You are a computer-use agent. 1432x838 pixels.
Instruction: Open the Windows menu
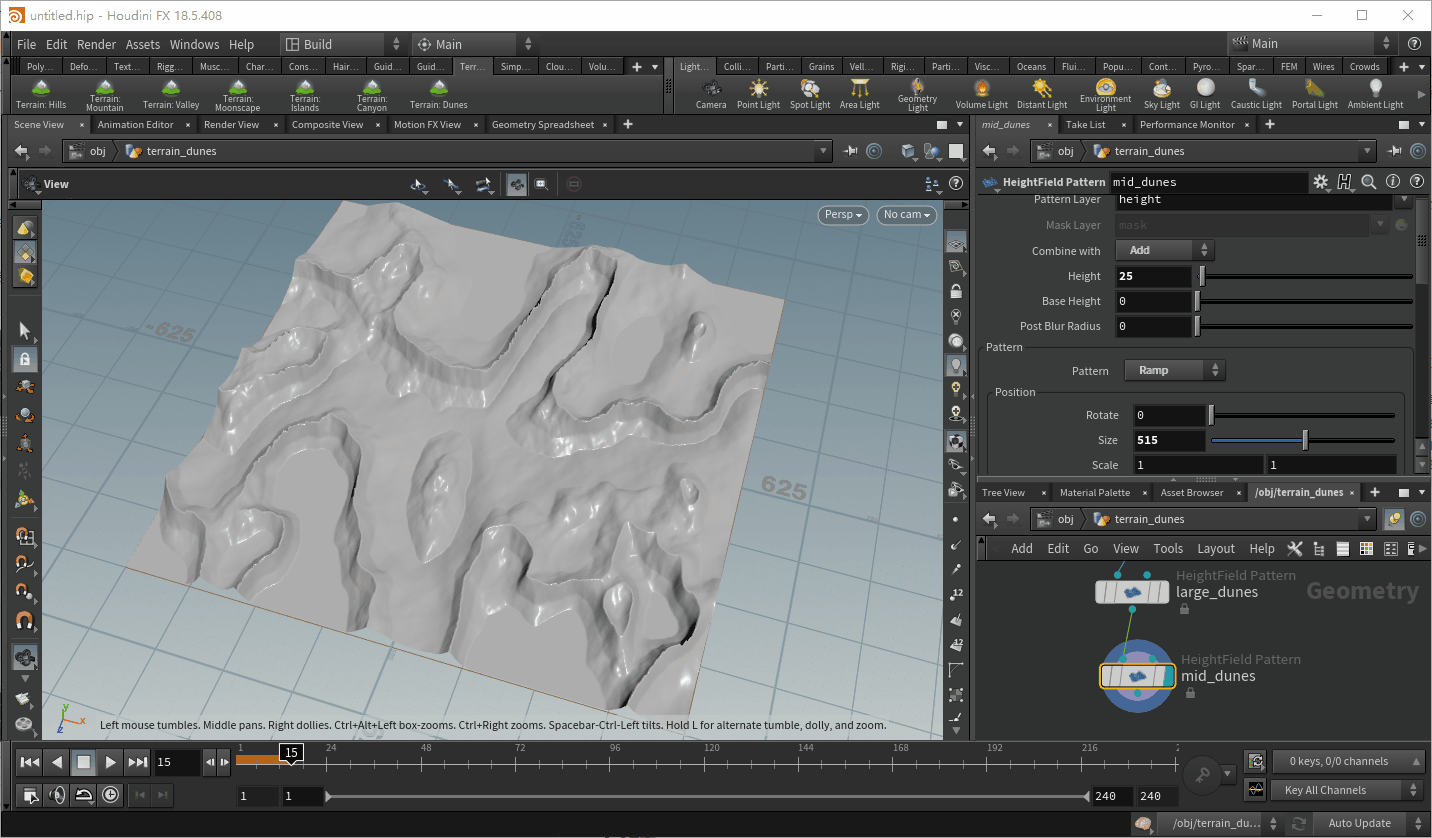tap(194, 44)
